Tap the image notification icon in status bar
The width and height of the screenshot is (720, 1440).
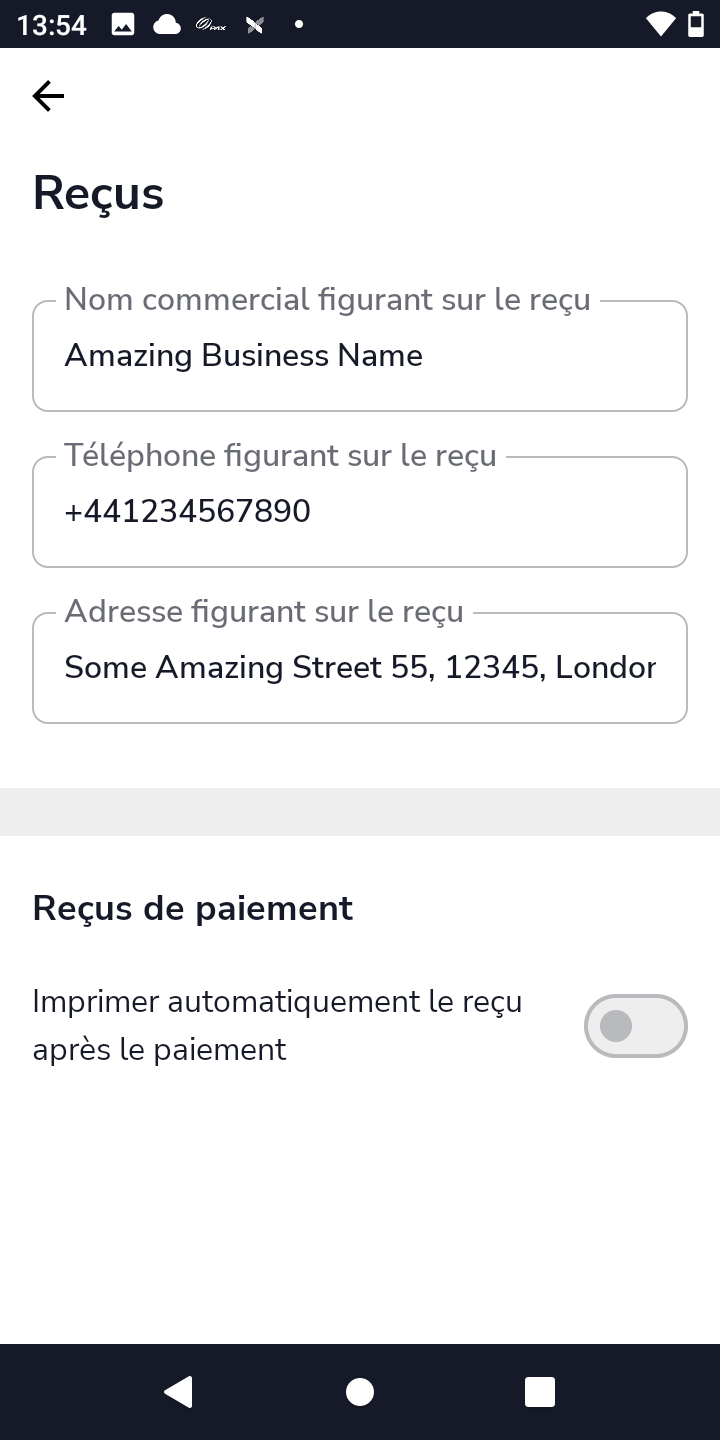[x=123, y=24]
